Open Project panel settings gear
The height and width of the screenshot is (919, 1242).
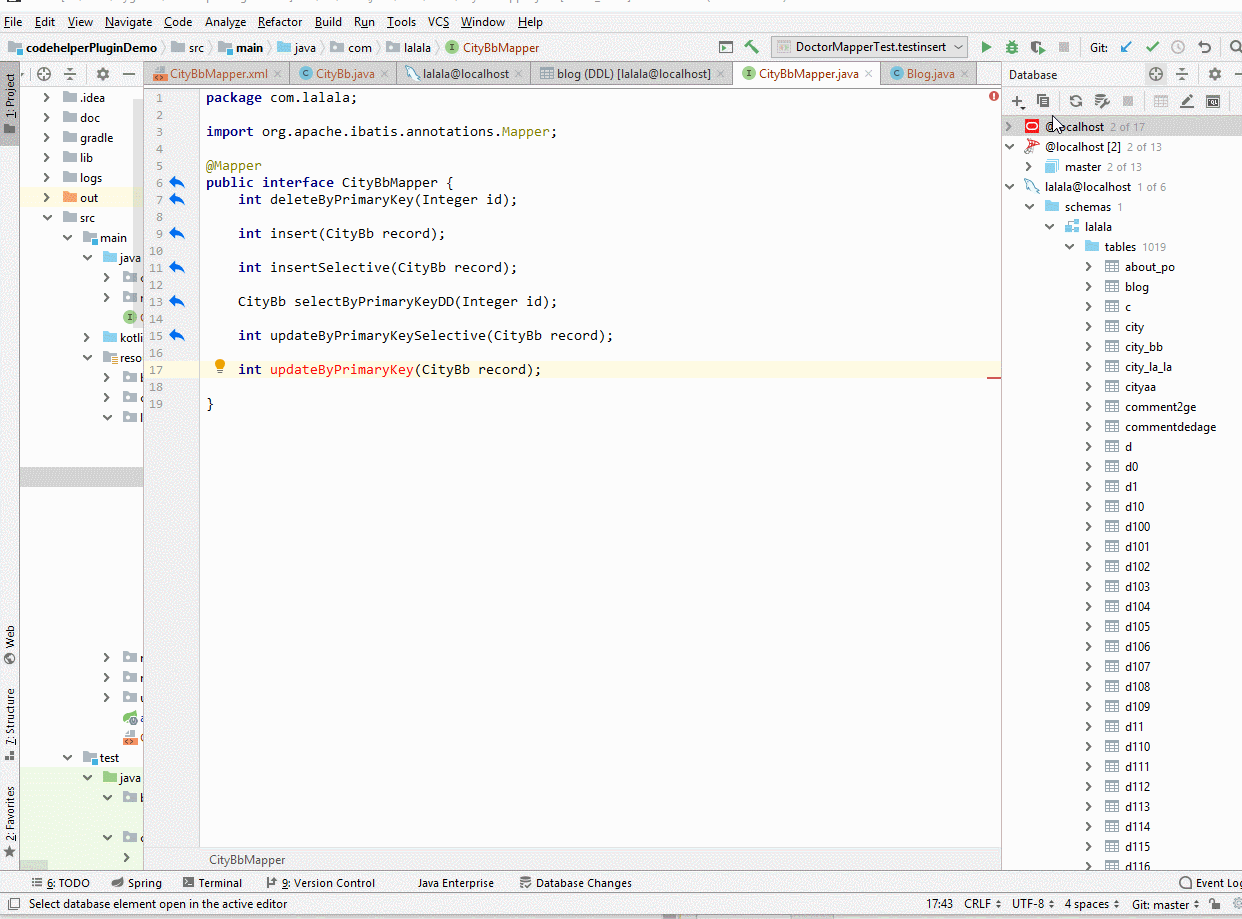pos(103,74)
